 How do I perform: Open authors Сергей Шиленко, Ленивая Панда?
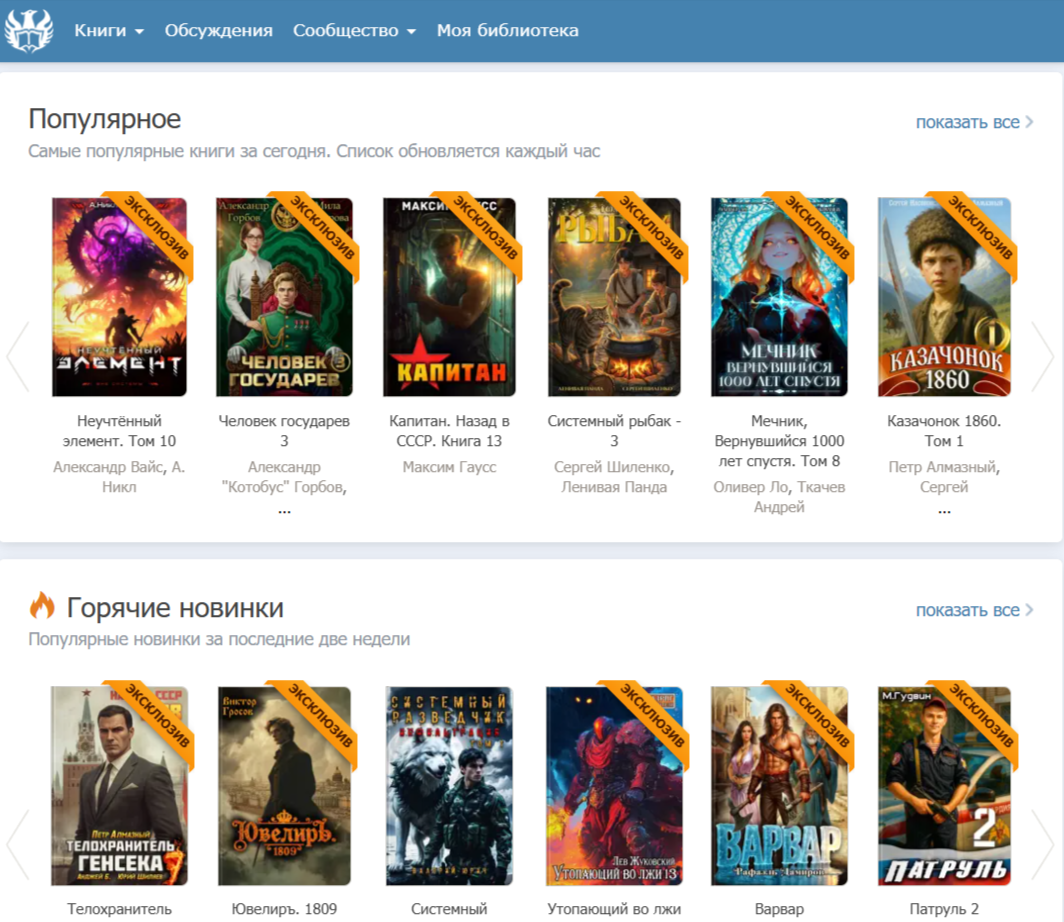[614, 477]
